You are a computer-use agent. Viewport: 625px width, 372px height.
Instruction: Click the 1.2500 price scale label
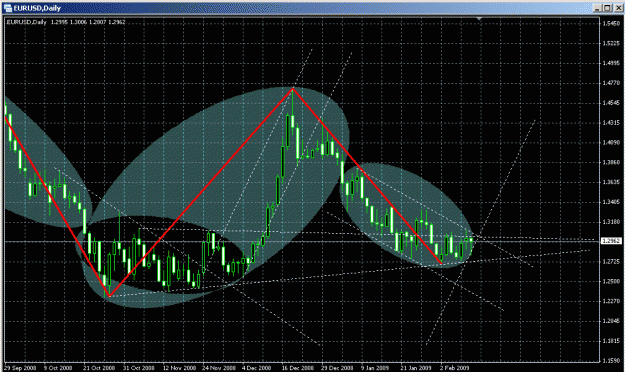(x=611, y=281)
